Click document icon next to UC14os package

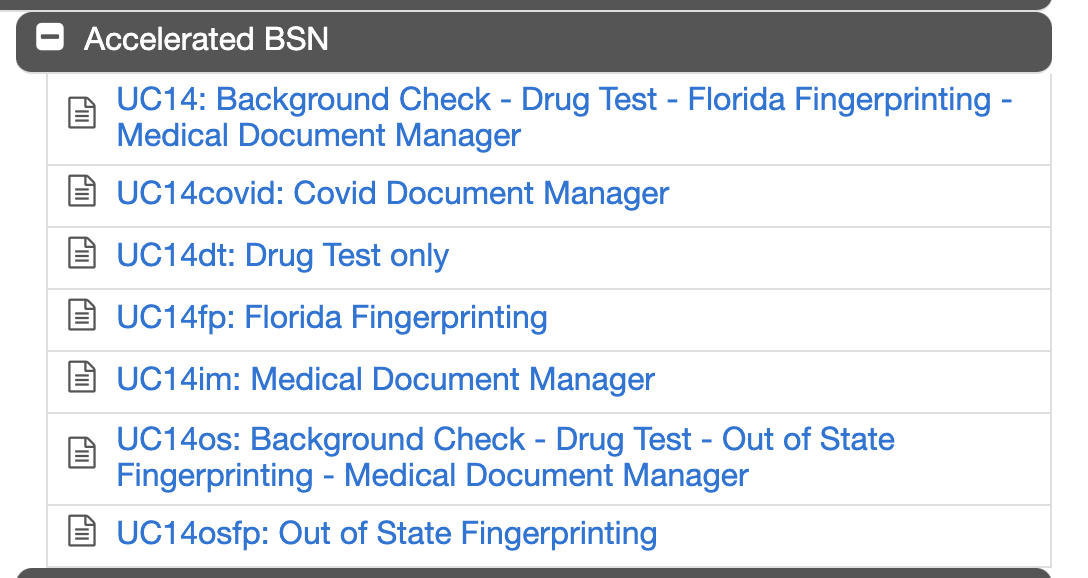point(82,453)
